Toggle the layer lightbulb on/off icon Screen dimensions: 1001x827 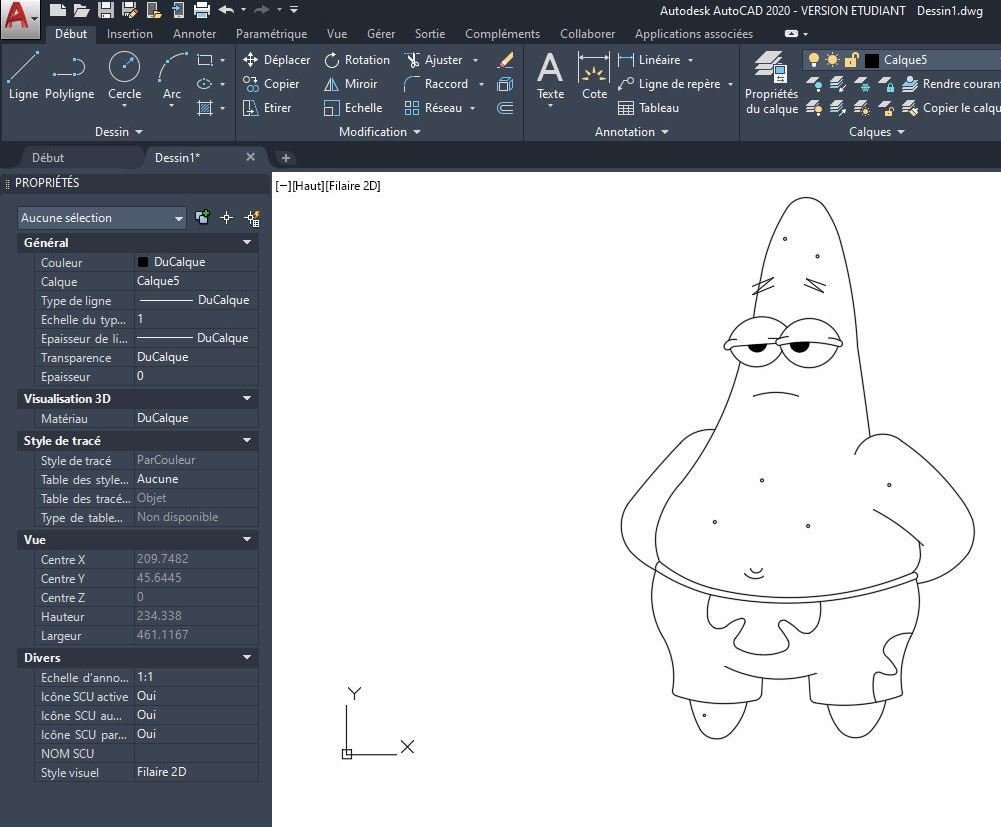pyautogui.click(x=814, y=60)
